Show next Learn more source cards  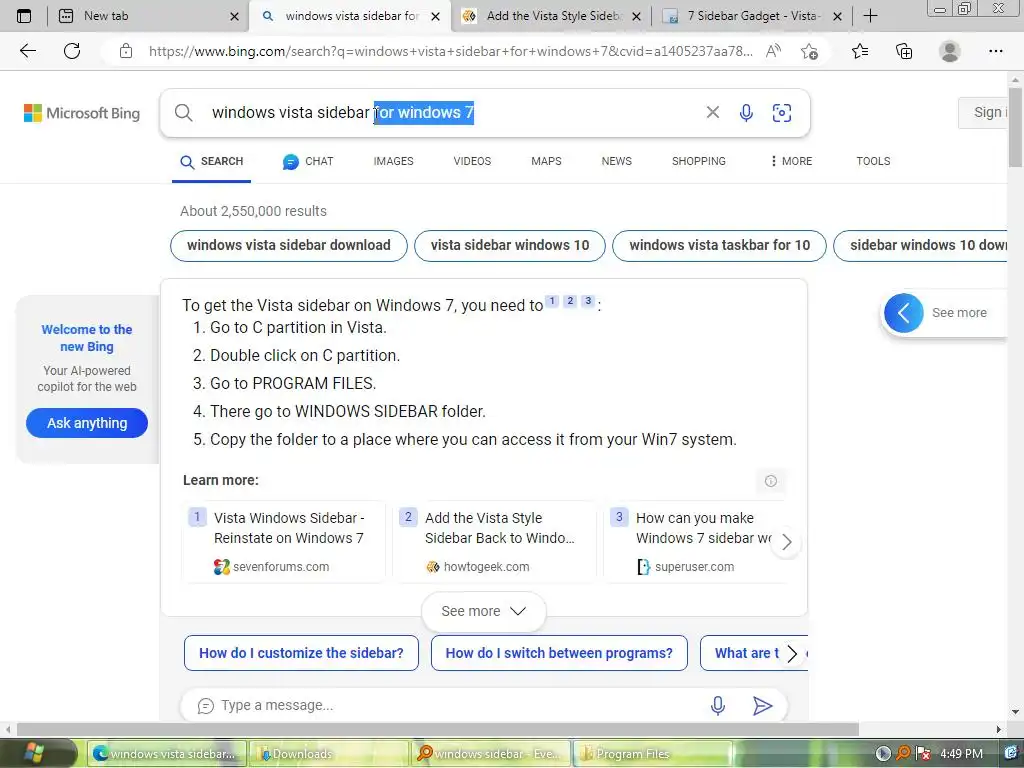786,541
